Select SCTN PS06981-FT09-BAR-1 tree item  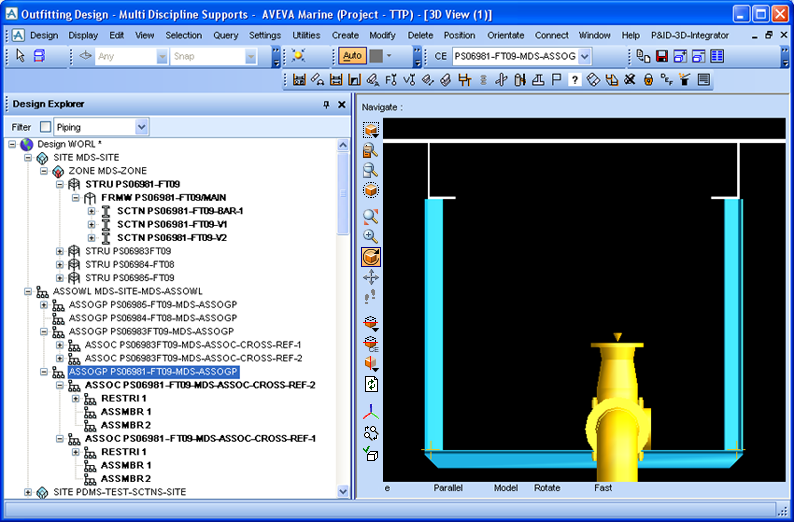click(179, 211)
